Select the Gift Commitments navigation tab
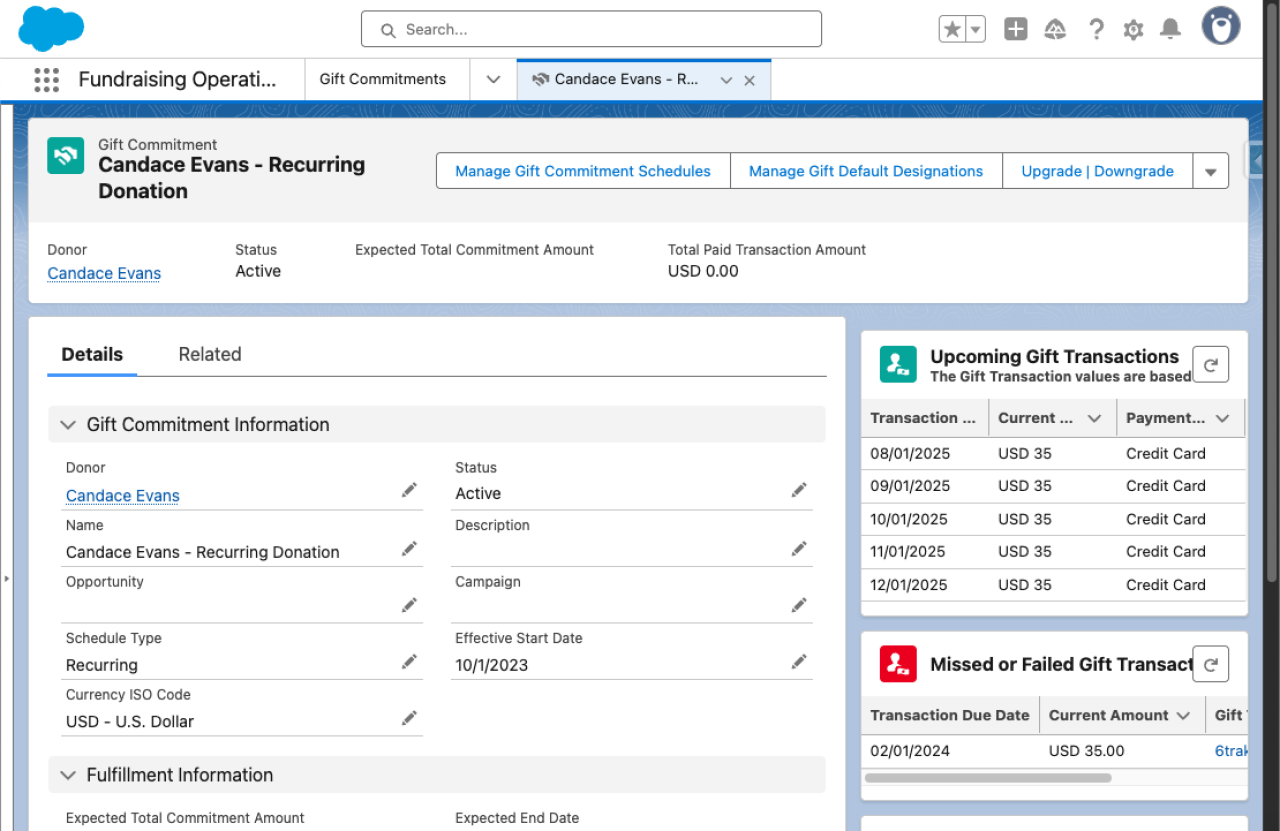Image resolution: width=1280 pixels, height=831 pixels. [x=383, y=80]
